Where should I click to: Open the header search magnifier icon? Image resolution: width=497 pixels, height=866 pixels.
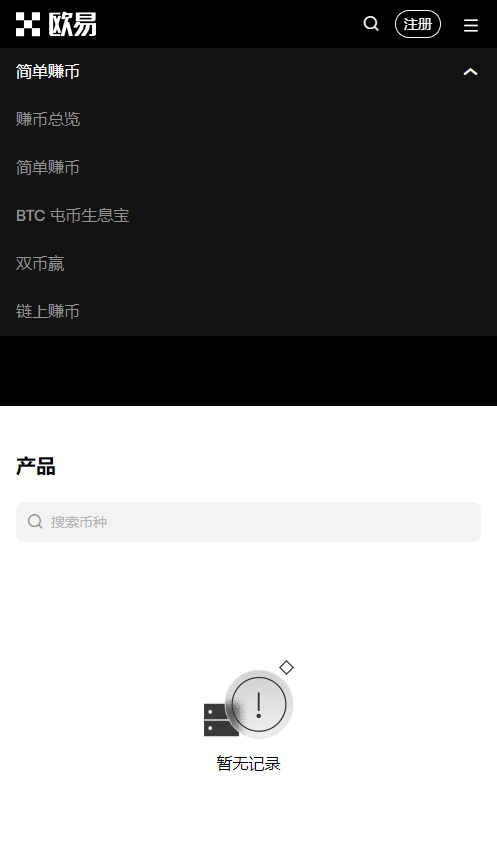[371, 24]
